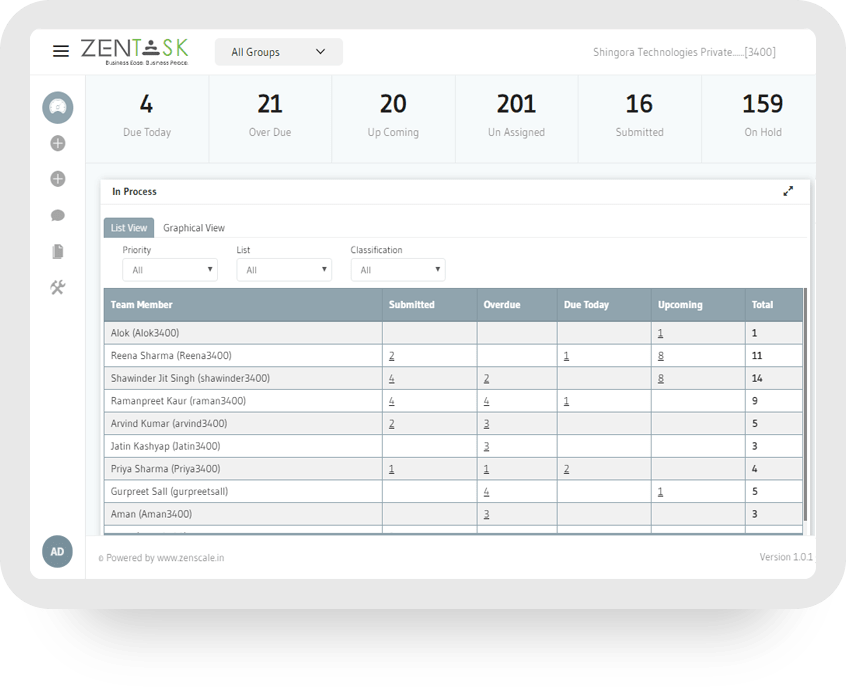Expand the In Process panel using diagonal arrows
The image size is (846, 687).
pyautogui.click(x=788, y=191)
